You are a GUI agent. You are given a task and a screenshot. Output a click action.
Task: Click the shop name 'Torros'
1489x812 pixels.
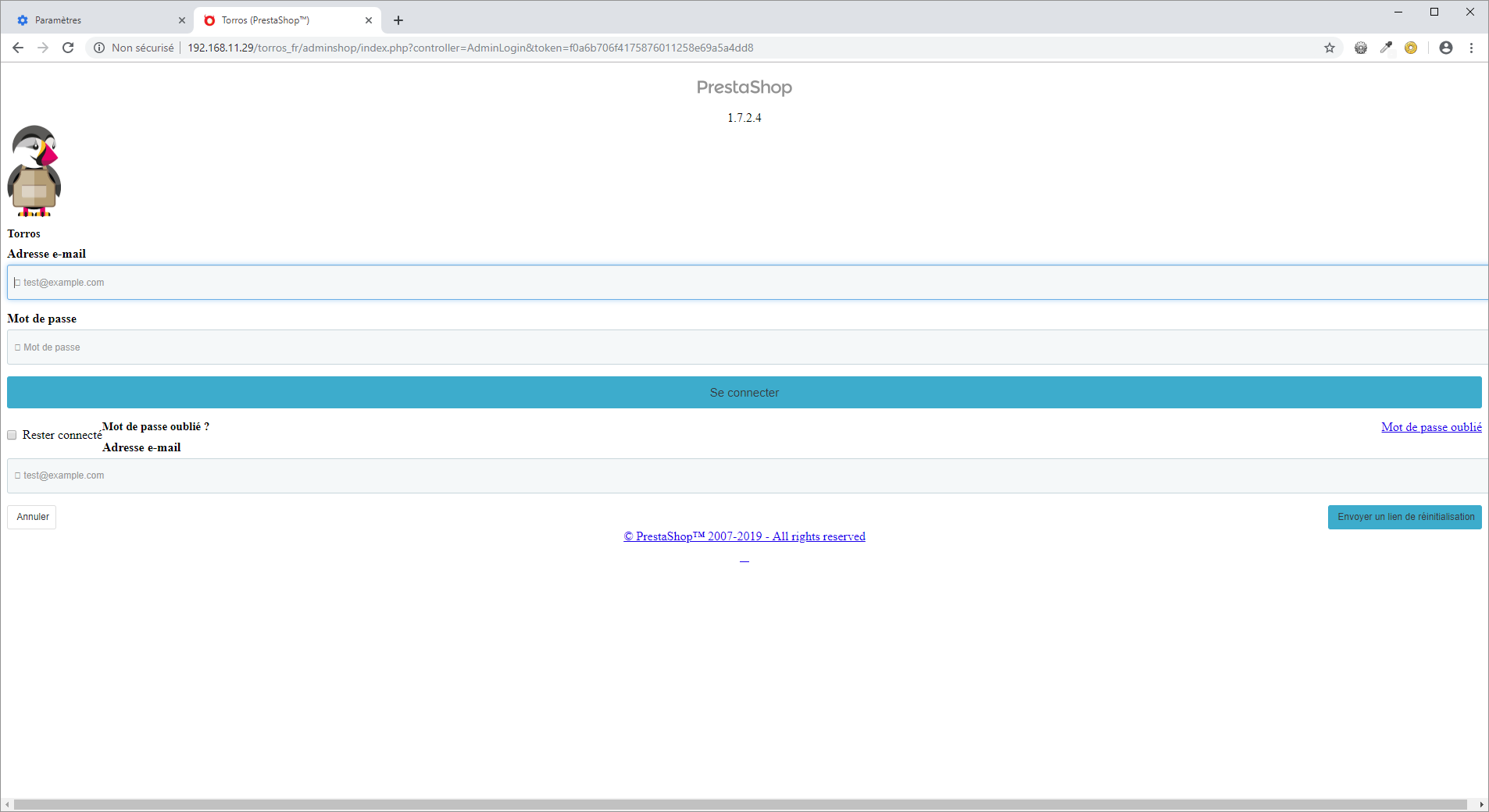click(x=23, y=233)
